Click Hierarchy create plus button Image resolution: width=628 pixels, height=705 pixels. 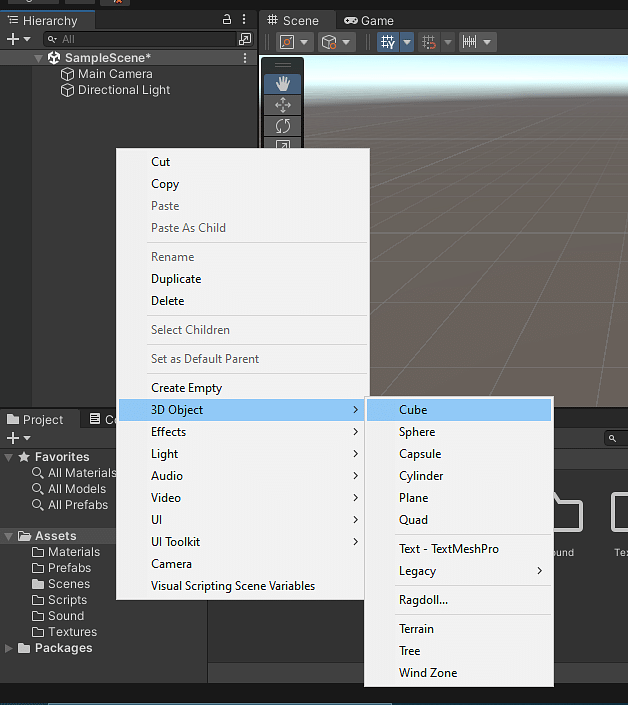coord(13,39)
